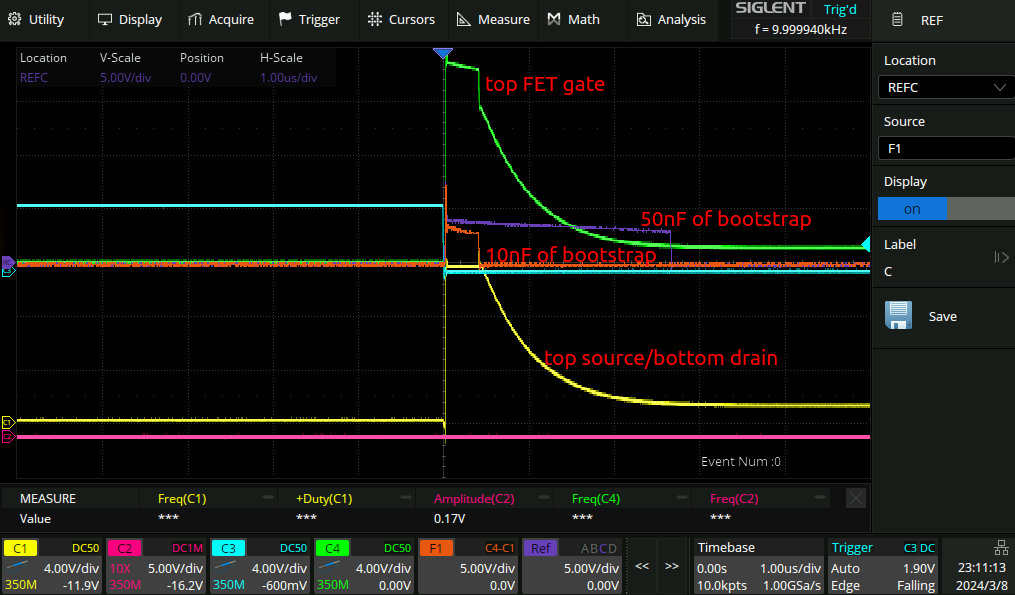This screenshot has height=595, width=1015.
Task: Expand the Location REFC dropdown
Action: (x=944, y=87)
